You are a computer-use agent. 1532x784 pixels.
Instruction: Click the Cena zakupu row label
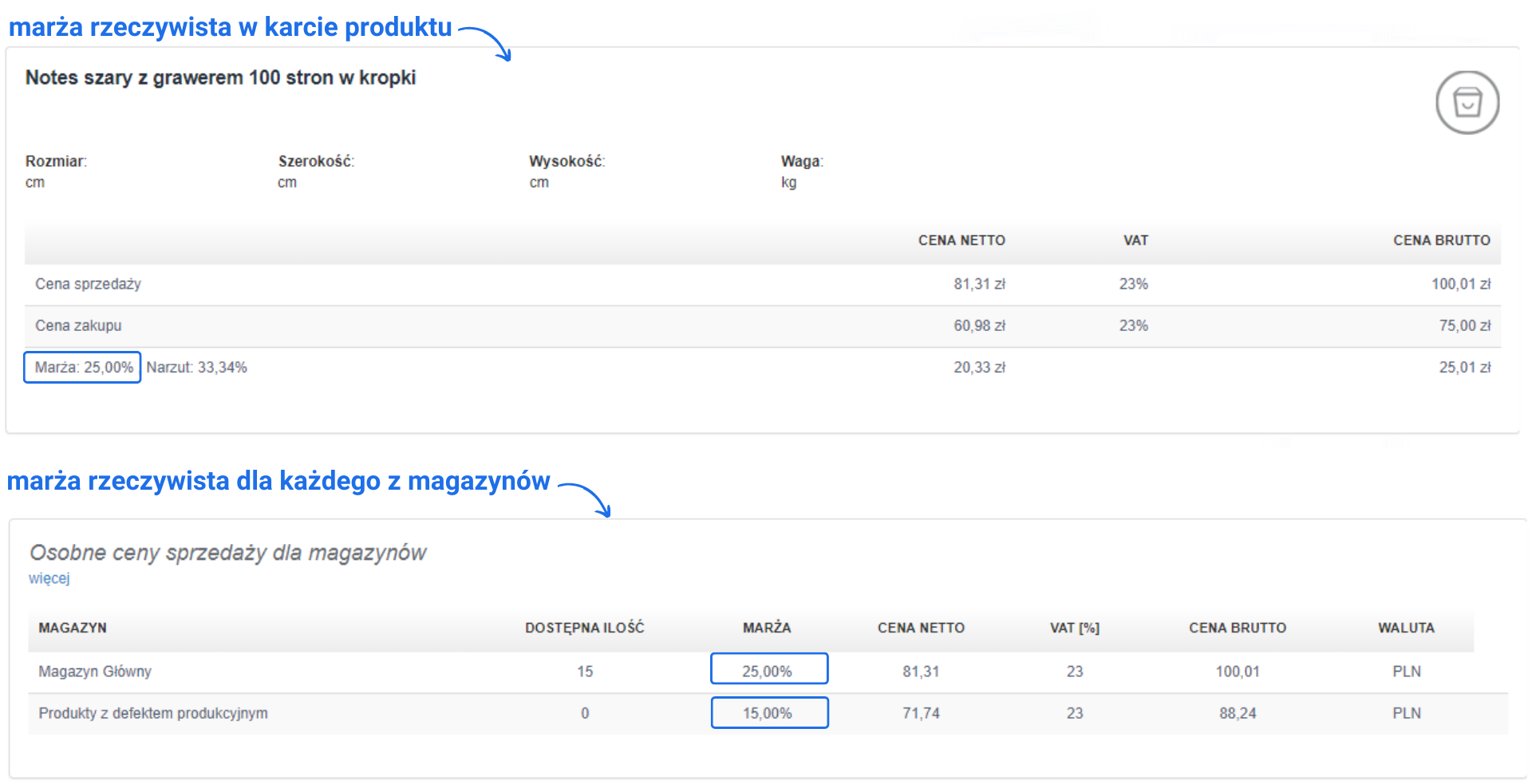click(78, 325)
